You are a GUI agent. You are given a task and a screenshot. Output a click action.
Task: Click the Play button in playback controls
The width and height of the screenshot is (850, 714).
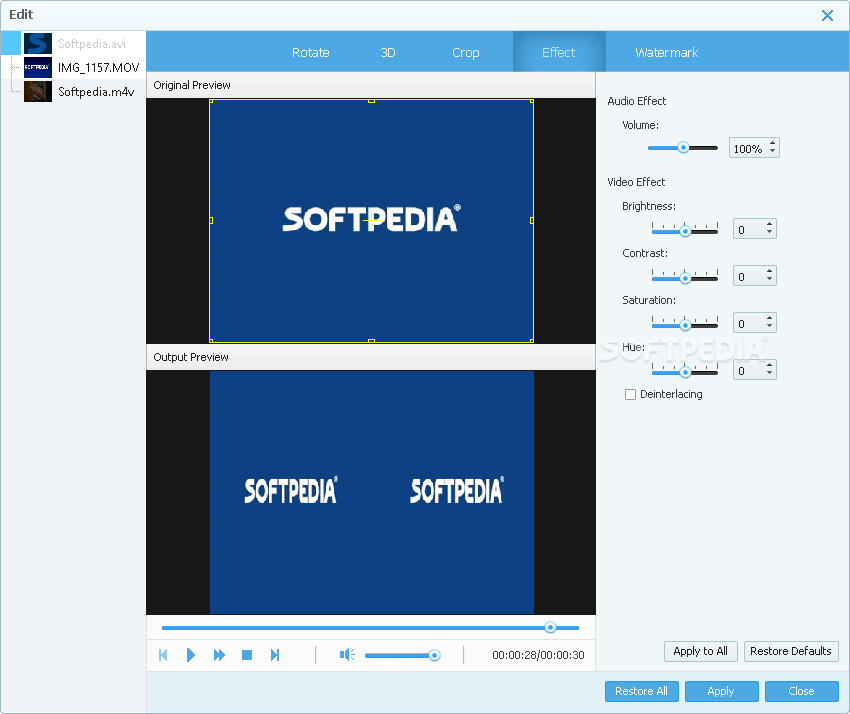191,655
